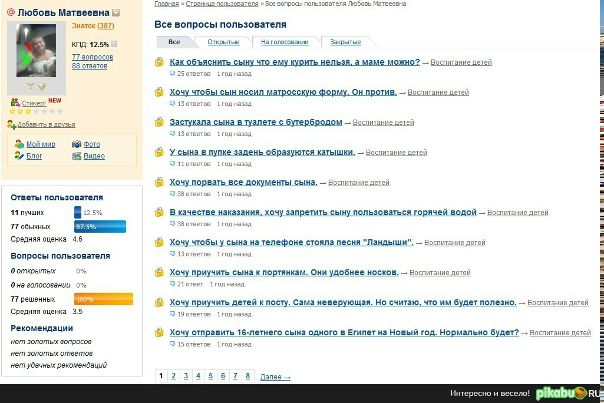Click the Мой мир icon in profile panel

coord(19,144)
